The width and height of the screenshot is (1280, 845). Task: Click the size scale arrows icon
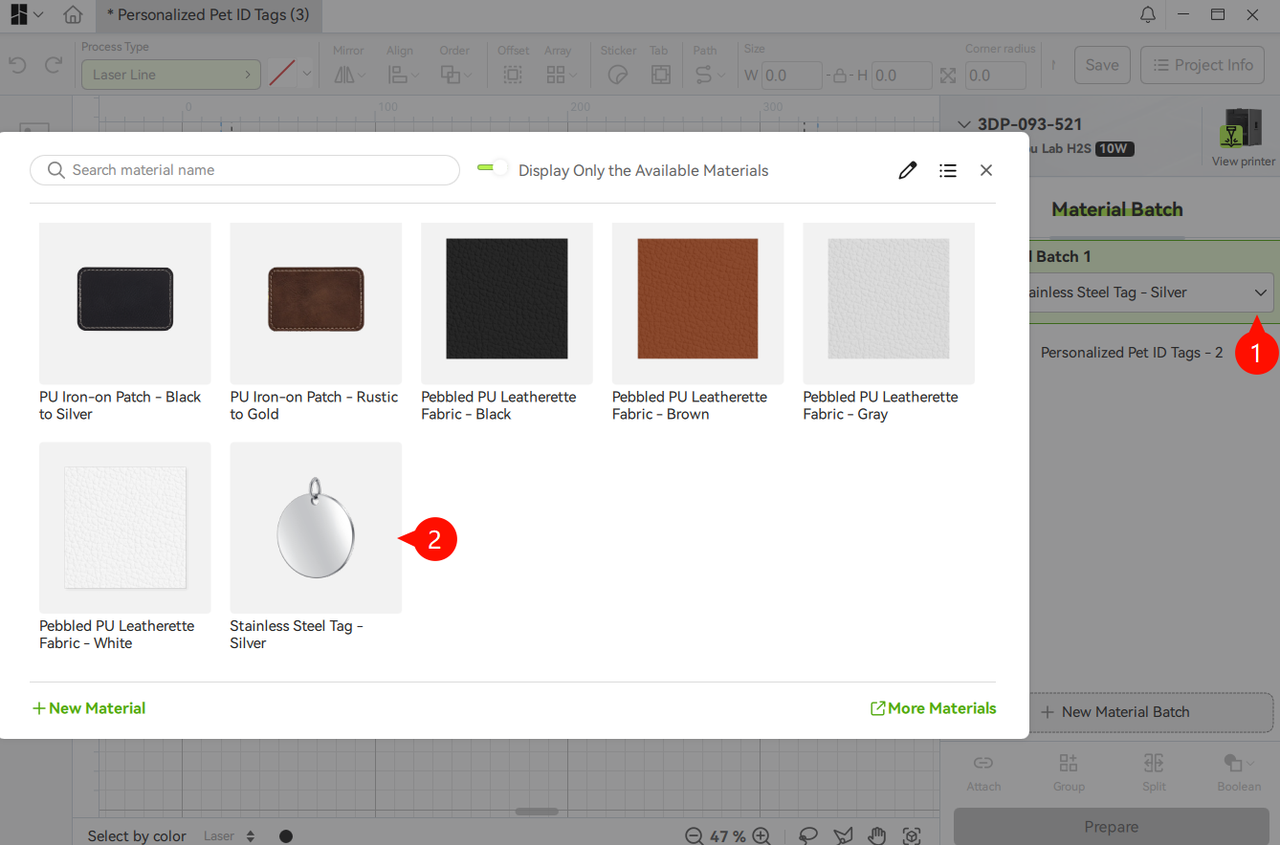click(948, 75)
